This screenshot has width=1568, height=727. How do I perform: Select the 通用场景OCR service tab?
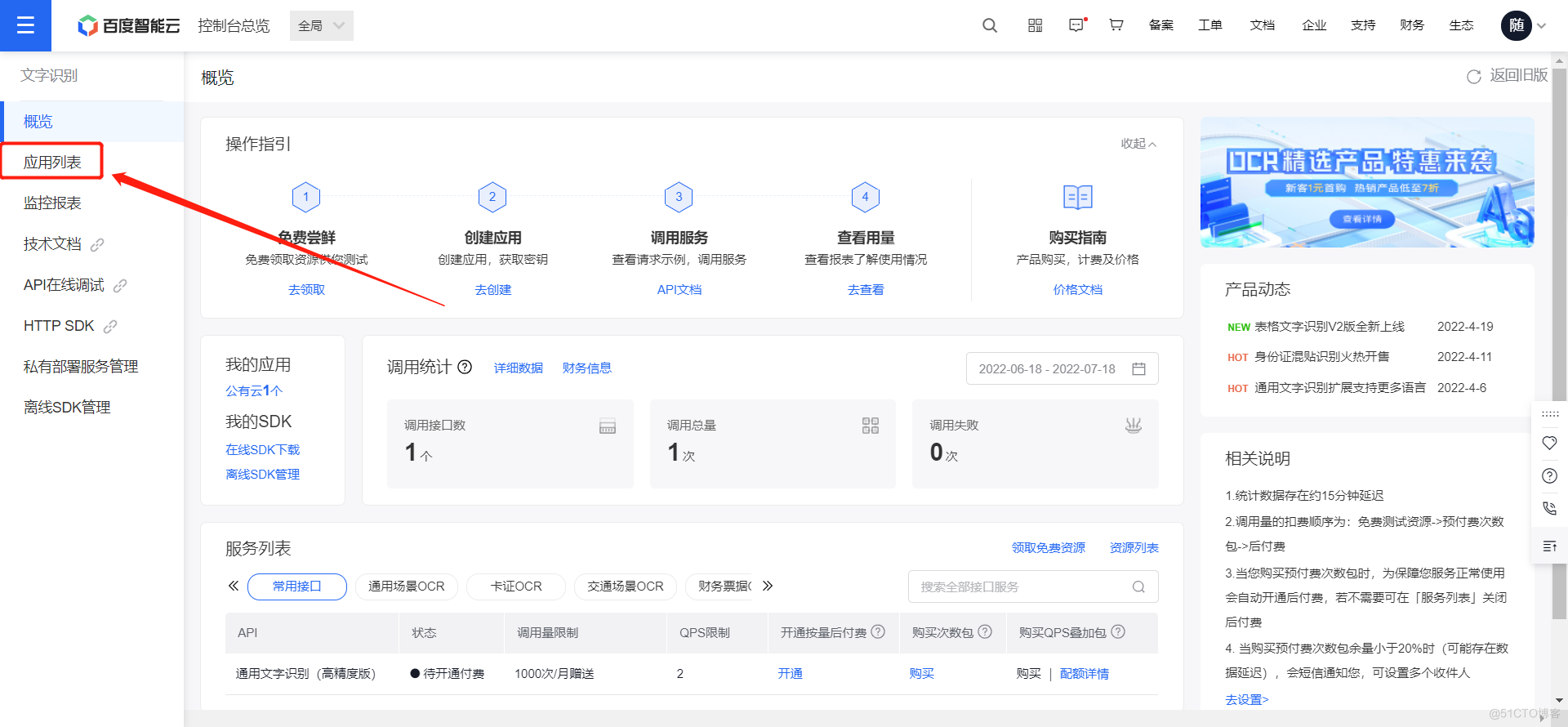point(407,587)
